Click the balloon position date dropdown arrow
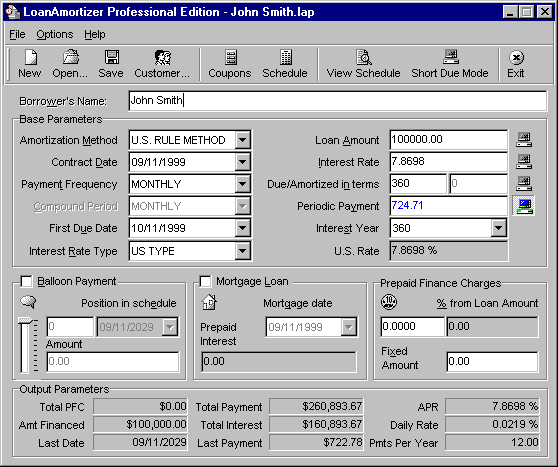 pyautogui.click(x=170, y=327)
